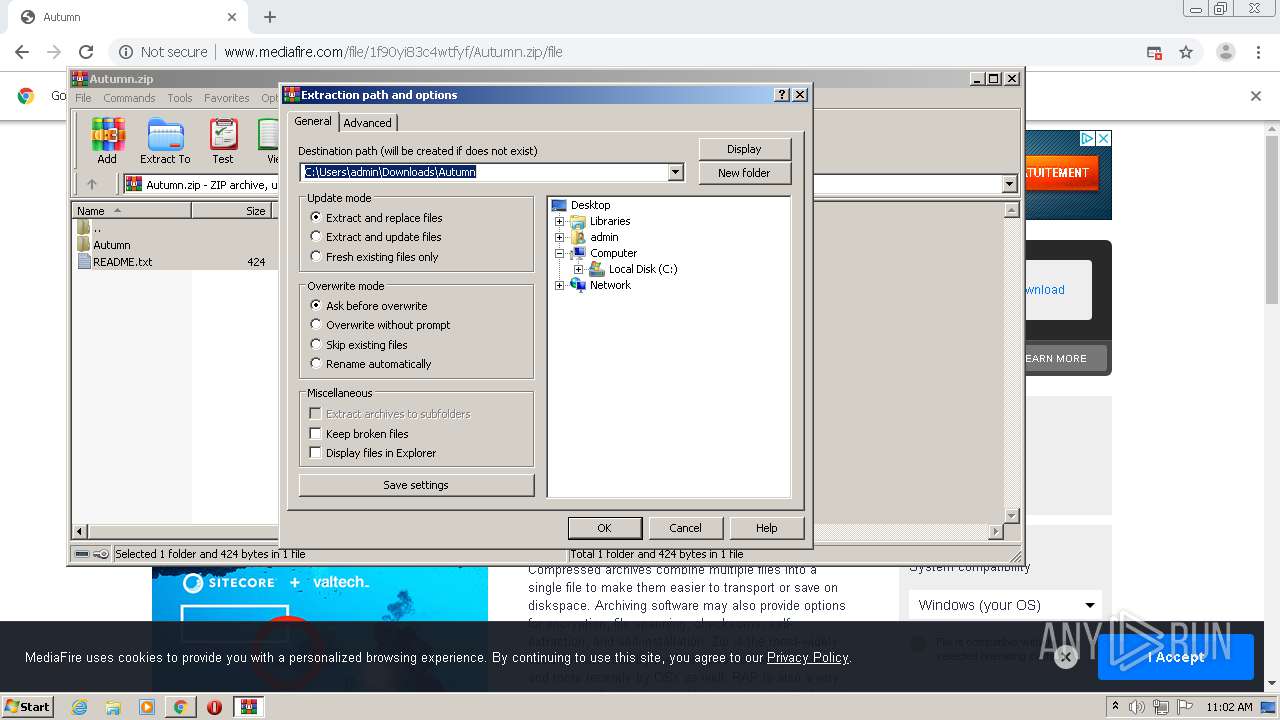Open the Favorites menu
This screenshot has width=1280, height=720.
[227, 98]
